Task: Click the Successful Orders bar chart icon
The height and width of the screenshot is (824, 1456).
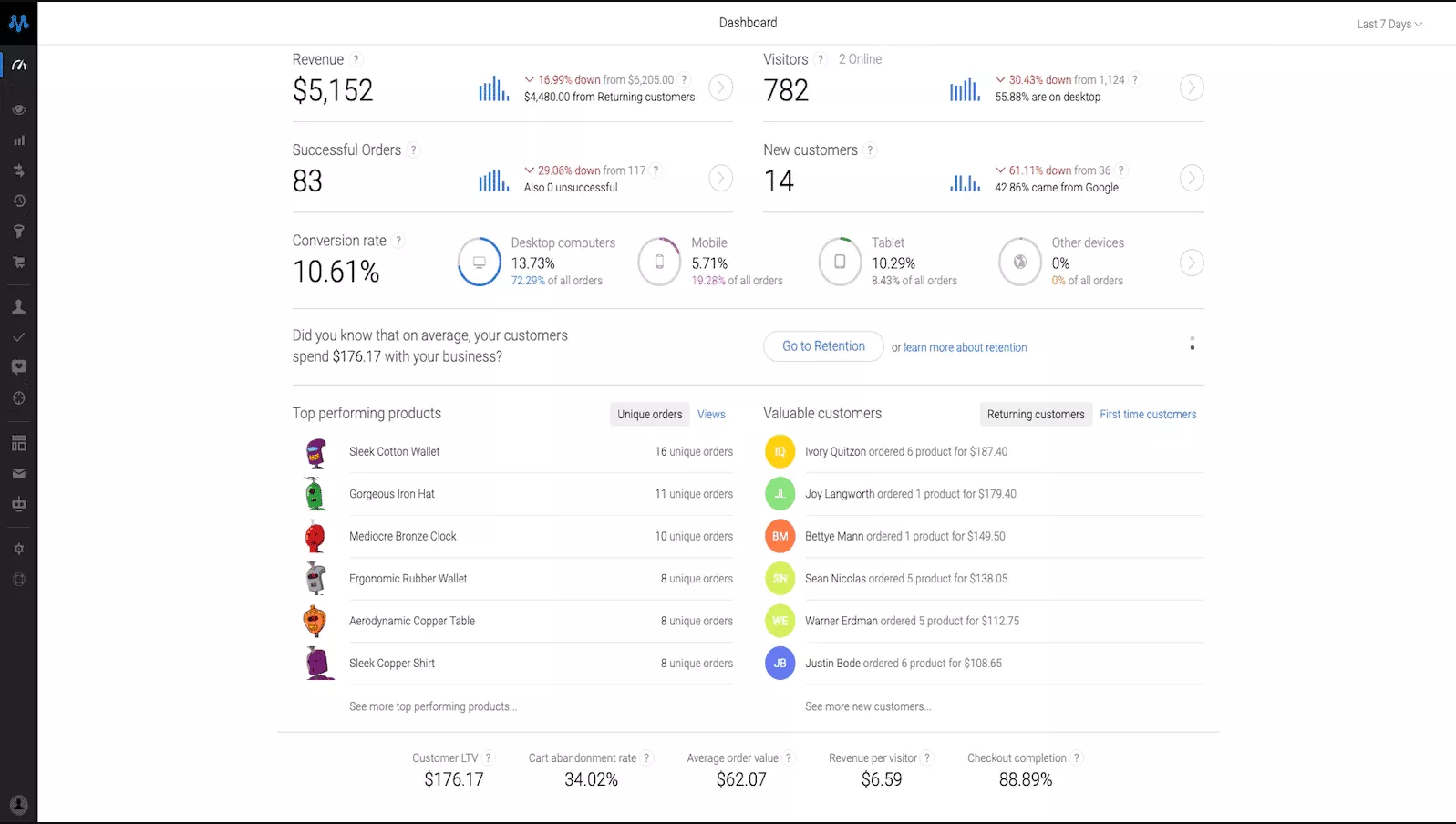Action: (x=493, y=180)
